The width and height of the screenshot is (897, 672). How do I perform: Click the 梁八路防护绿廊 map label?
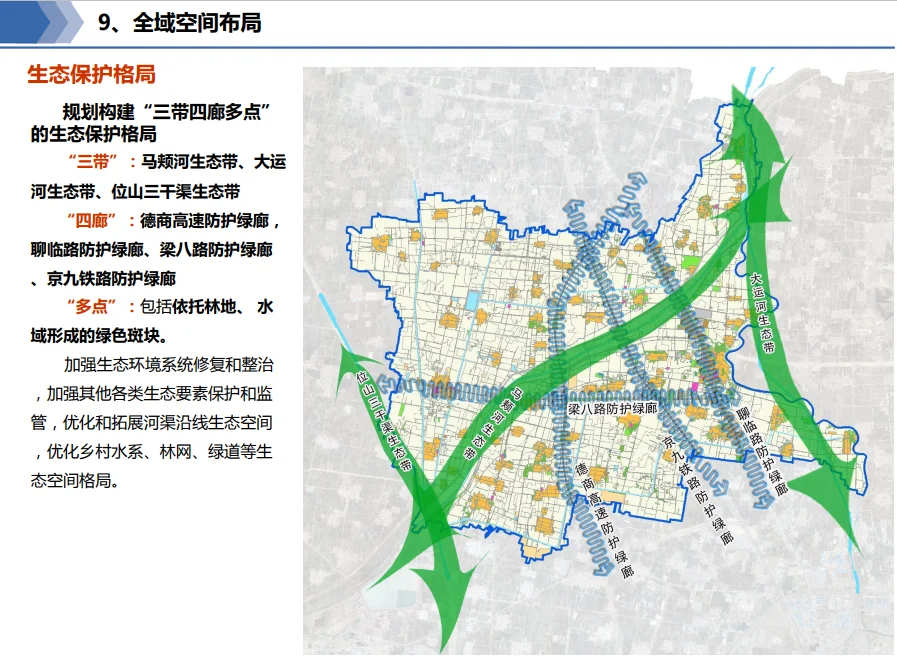tap(611, 409)
